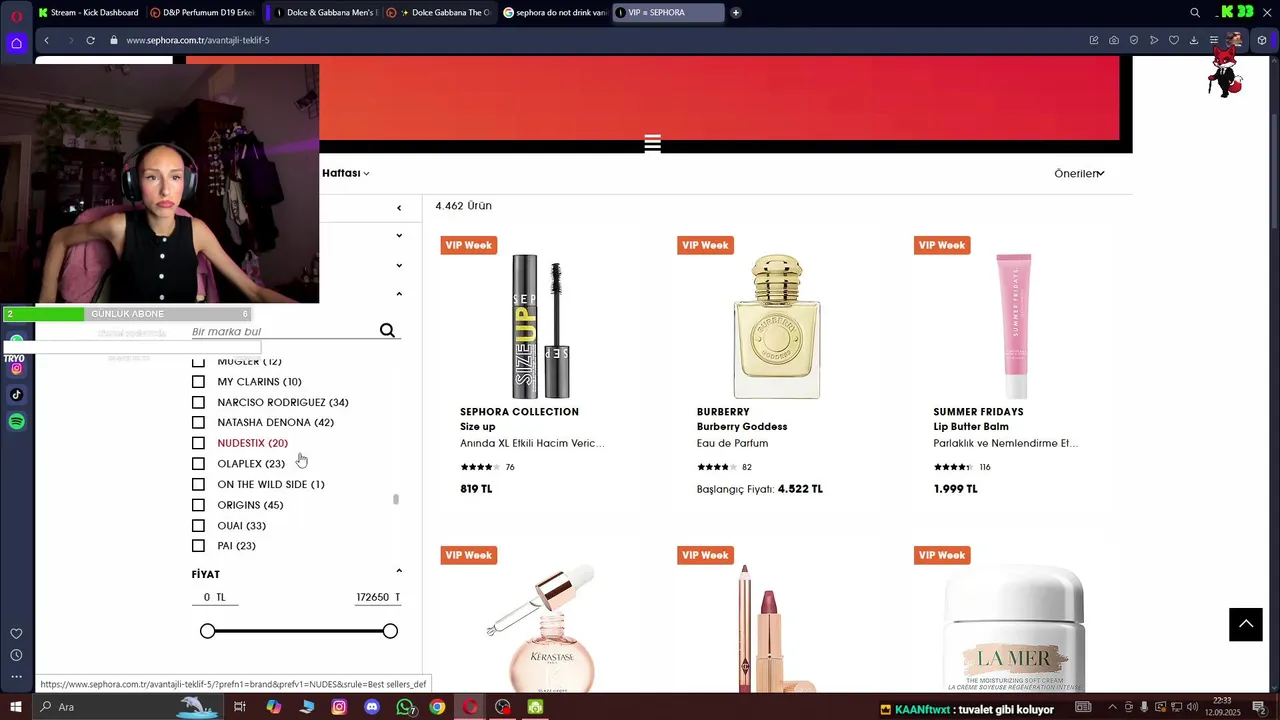Check the NARCISO RODRIGUEZ brand filter
Viewport: 1280px width, 720px height.
[x=198, y=402]
